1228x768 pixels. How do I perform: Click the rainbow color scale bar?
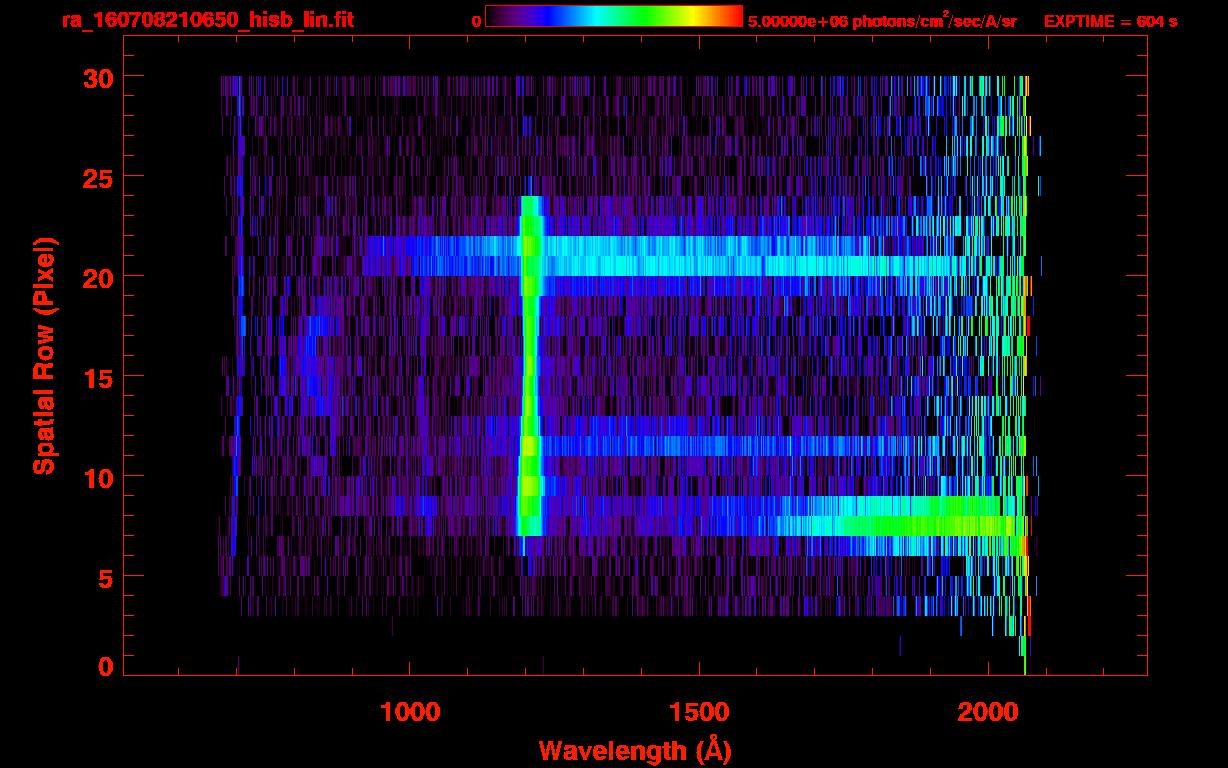point(614,17)
